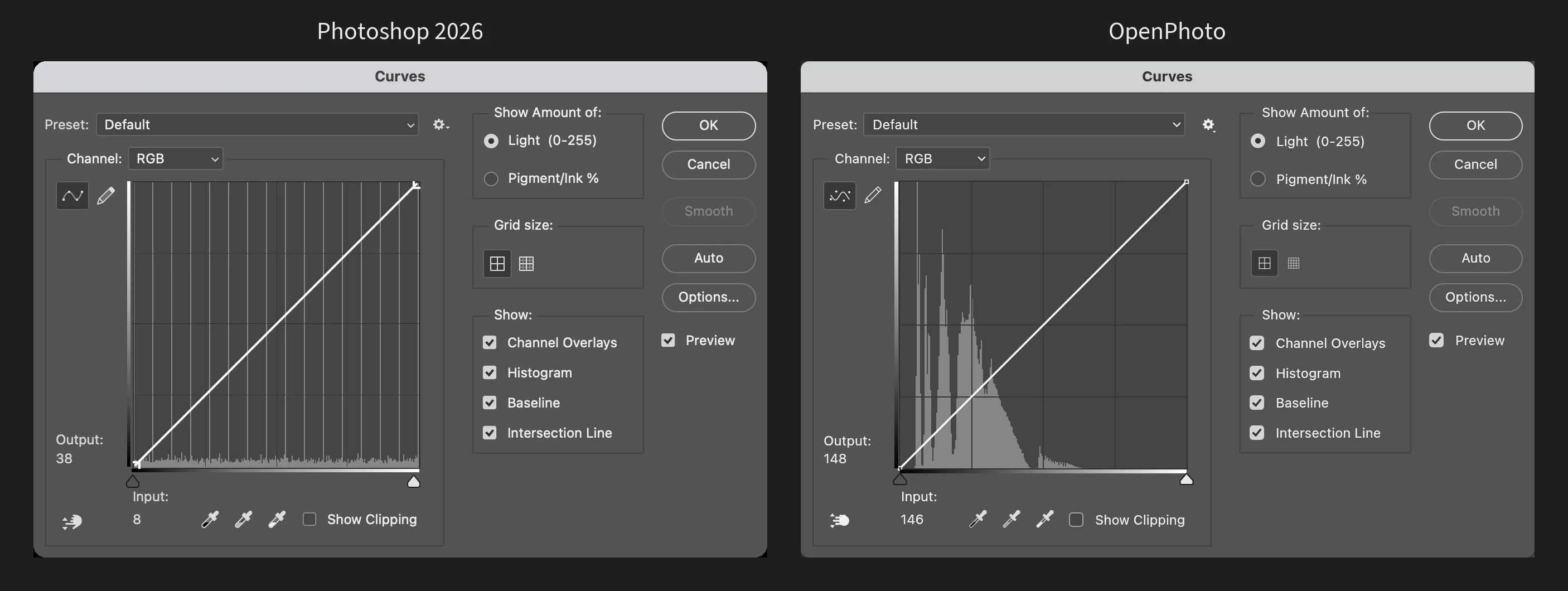
Task: Open Preset dropdown in Photoshop 2026
Action: (x=258, y=125)
